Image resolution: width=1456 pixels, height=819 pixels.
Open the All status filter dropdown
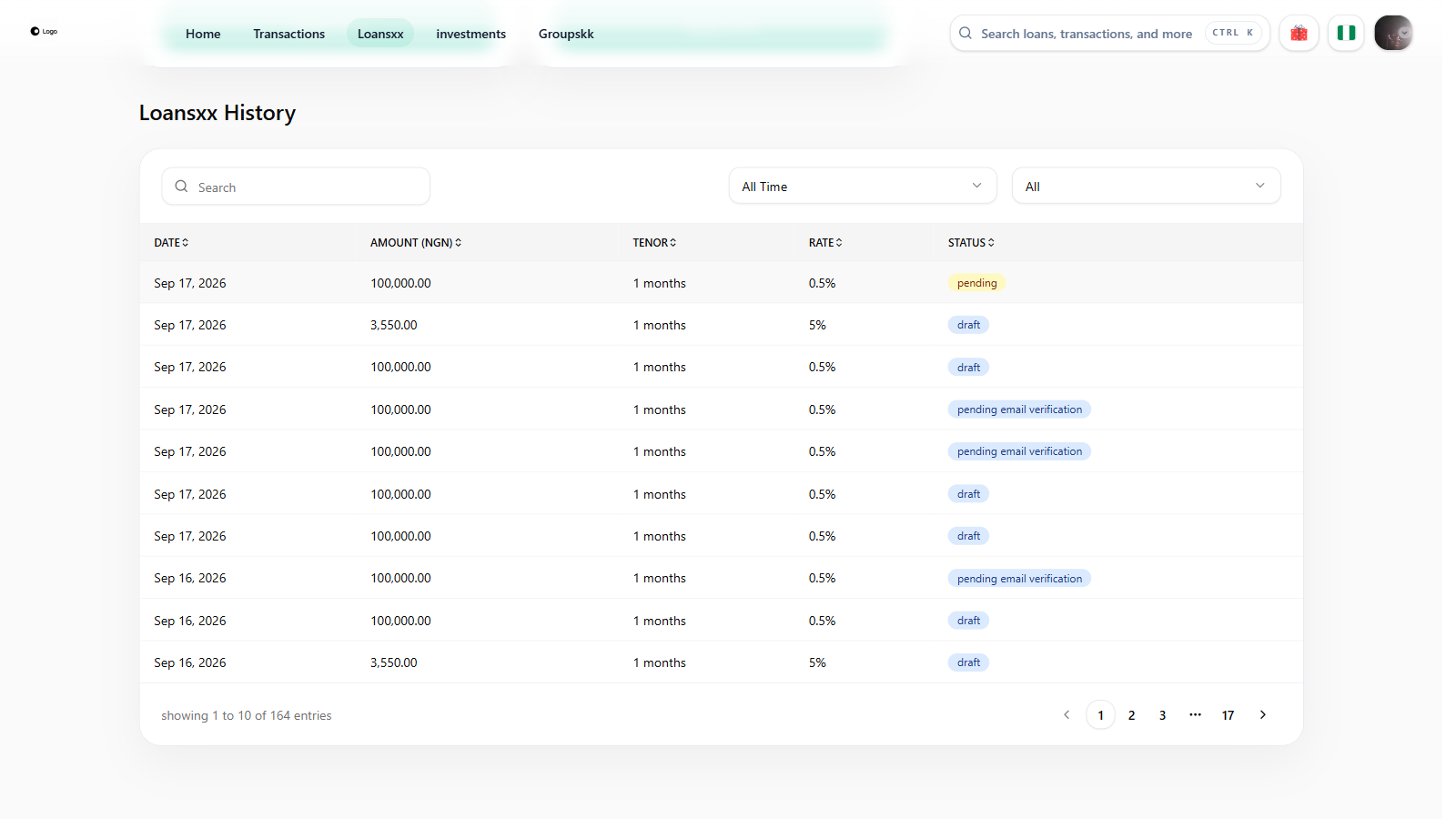(1146, 186)
